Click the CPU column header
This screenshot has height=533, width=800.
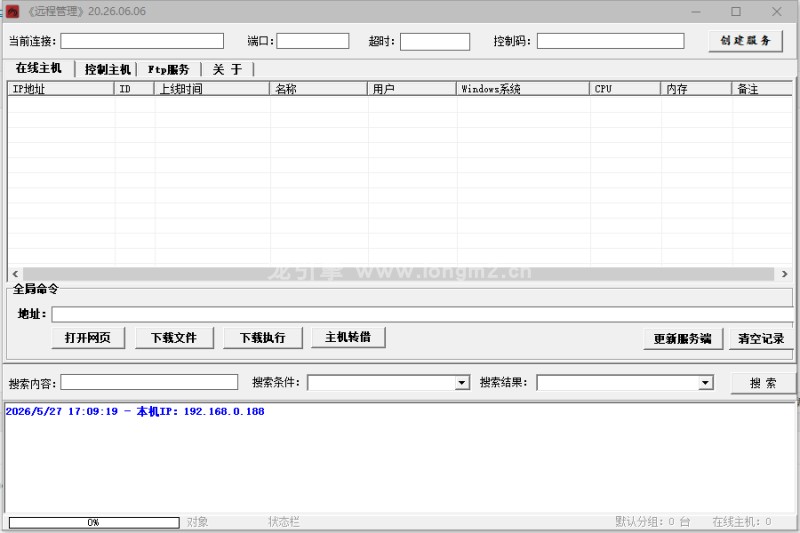pos(626,89)
